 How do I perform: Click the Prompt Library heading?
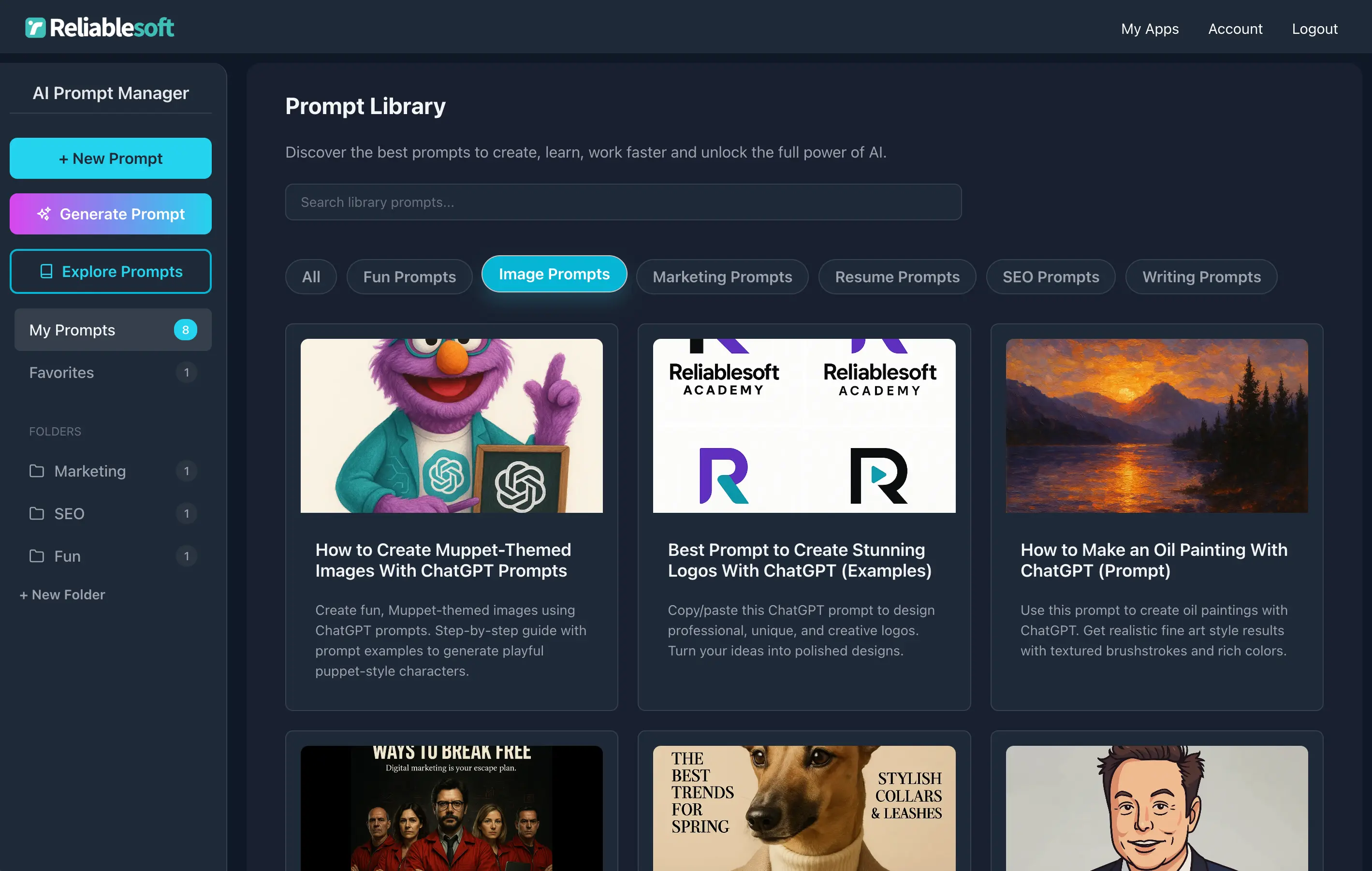[365, 106]
